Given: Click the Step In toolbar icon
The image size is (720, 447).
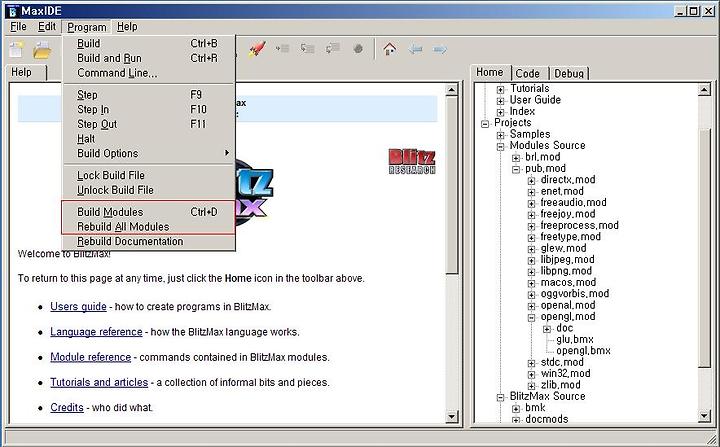Looking at the screenshot, I should 307,48.
